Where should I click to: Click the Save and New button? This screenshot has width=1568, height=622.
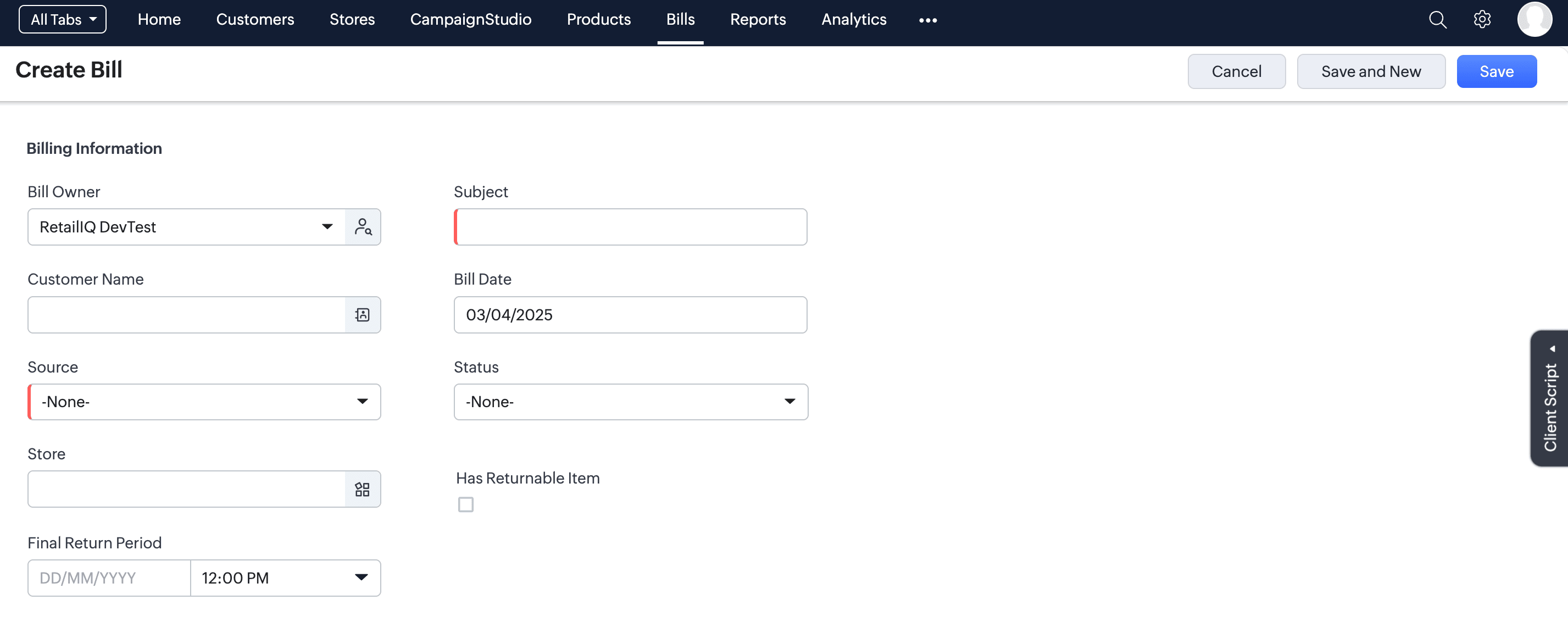tap(1371, 71)
